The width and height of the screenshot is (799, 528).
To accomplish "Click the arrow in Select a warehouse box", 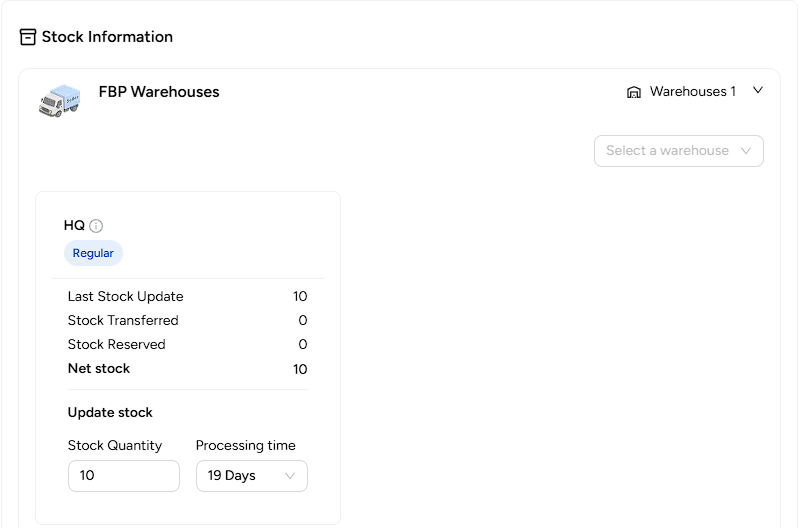I will pyautogui.click(x=745, y=151).
